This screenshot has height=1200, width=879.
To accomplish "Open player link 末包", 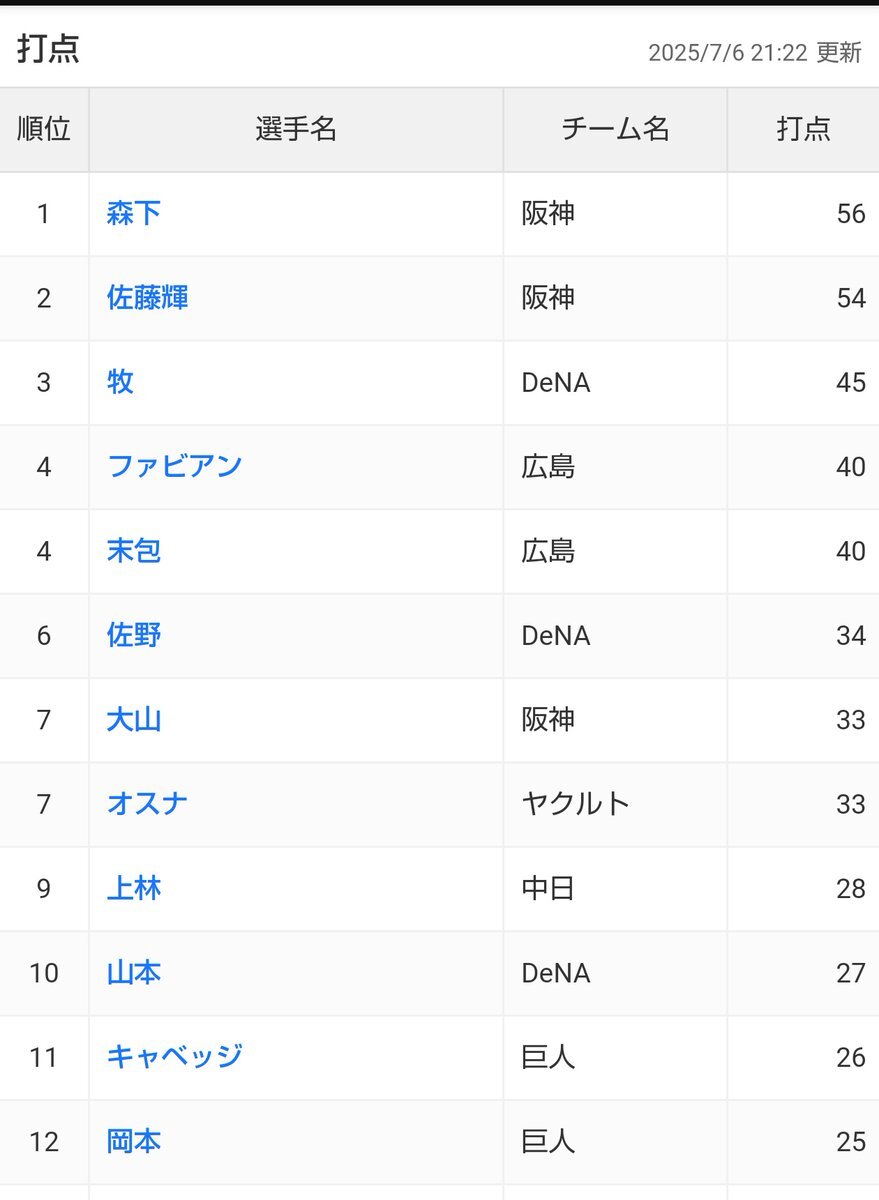I will click(x=133, y=551).
